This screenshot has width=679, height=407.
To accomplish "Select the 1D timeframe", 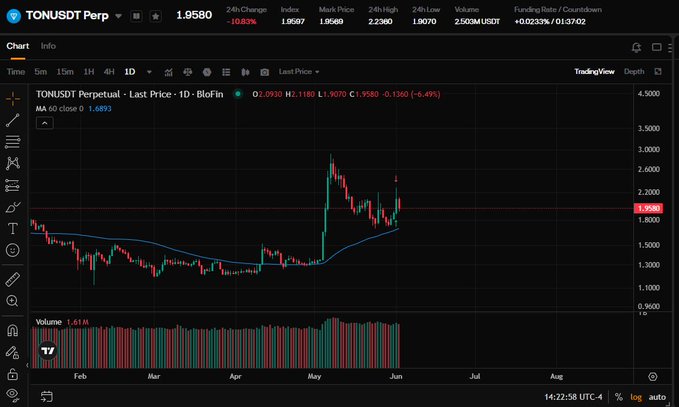I will point(130,72).
